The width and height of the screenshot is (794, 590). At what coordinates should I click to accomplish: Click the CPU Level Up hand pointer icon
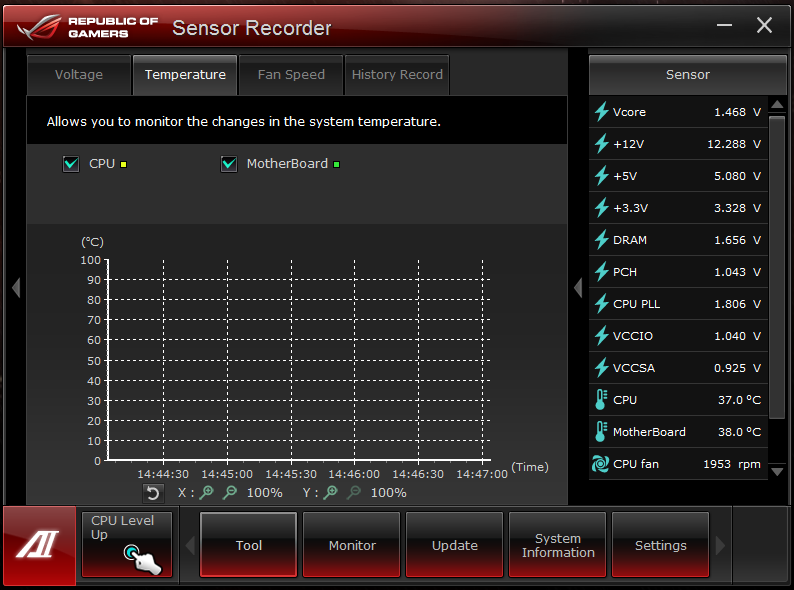(143, 559)
